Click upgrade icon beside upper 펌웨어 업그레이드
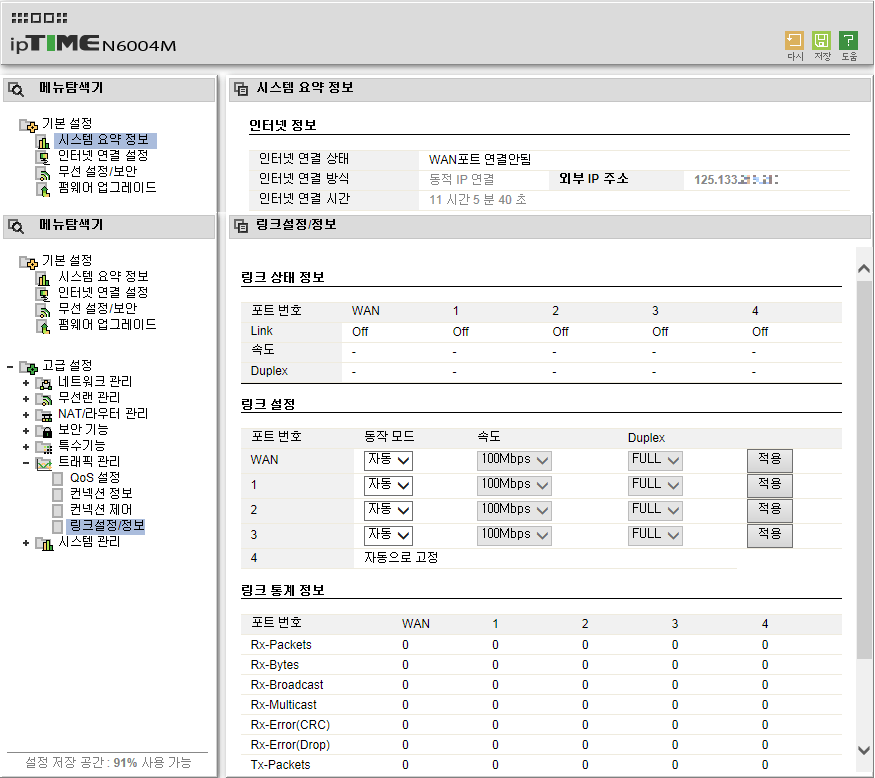Screen dimensions: 875x778 43,189
